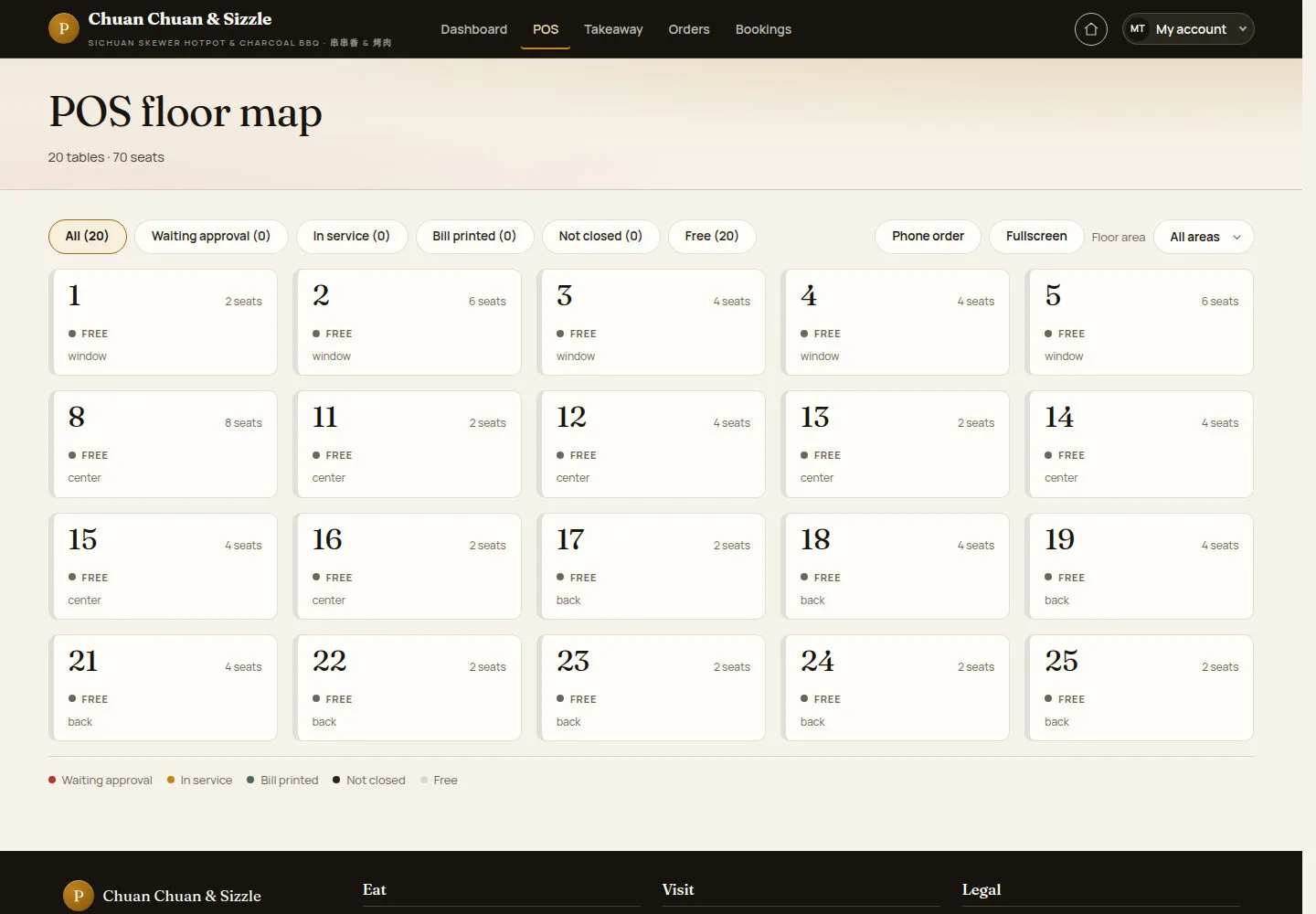Open the My account dropdown
The height and width of the screenshot is (914, 1316).
click(1188, 29)
